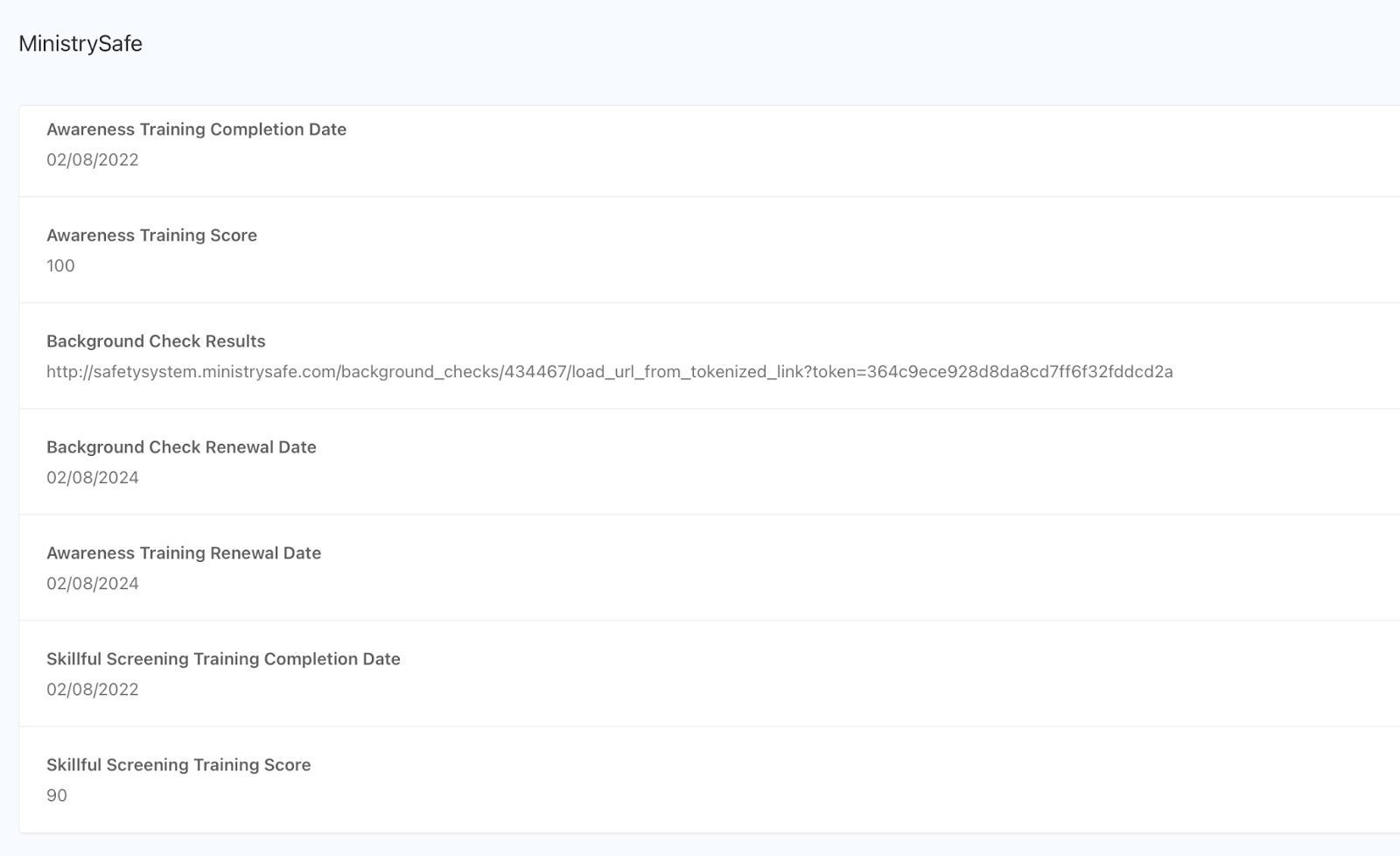Select the Awareness Training Renewal Date value 02/08/2024

(x=93, y=584)
